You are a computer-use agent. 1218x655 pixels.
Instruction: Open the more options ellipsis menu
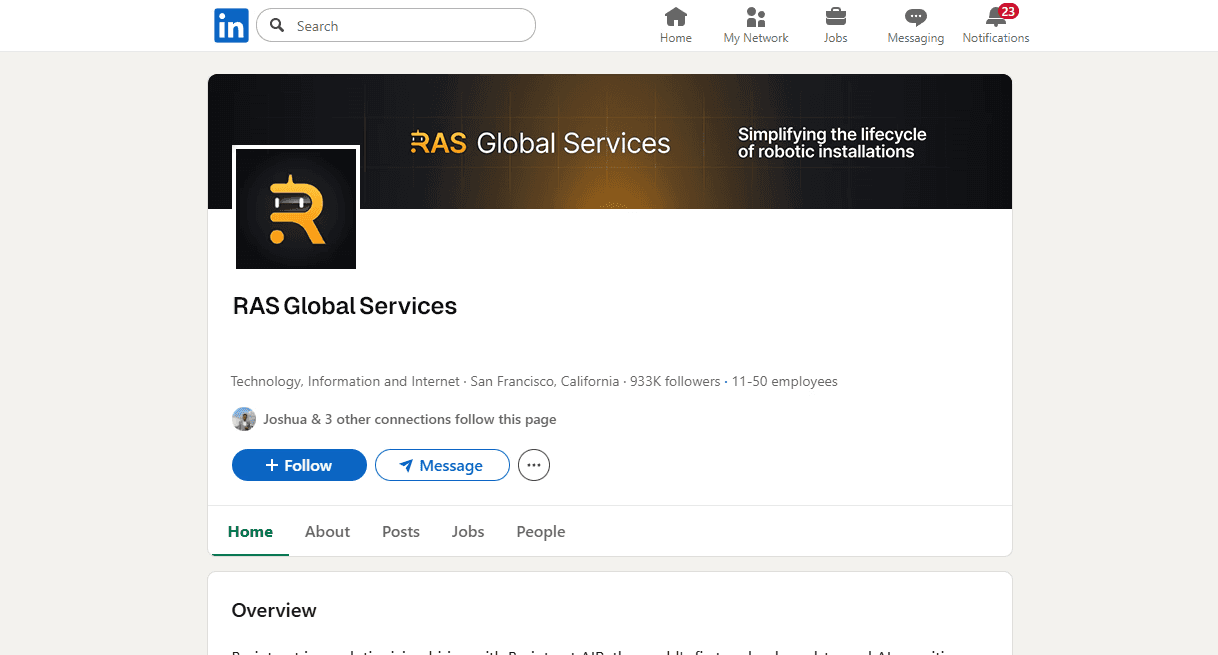(534, 465)
